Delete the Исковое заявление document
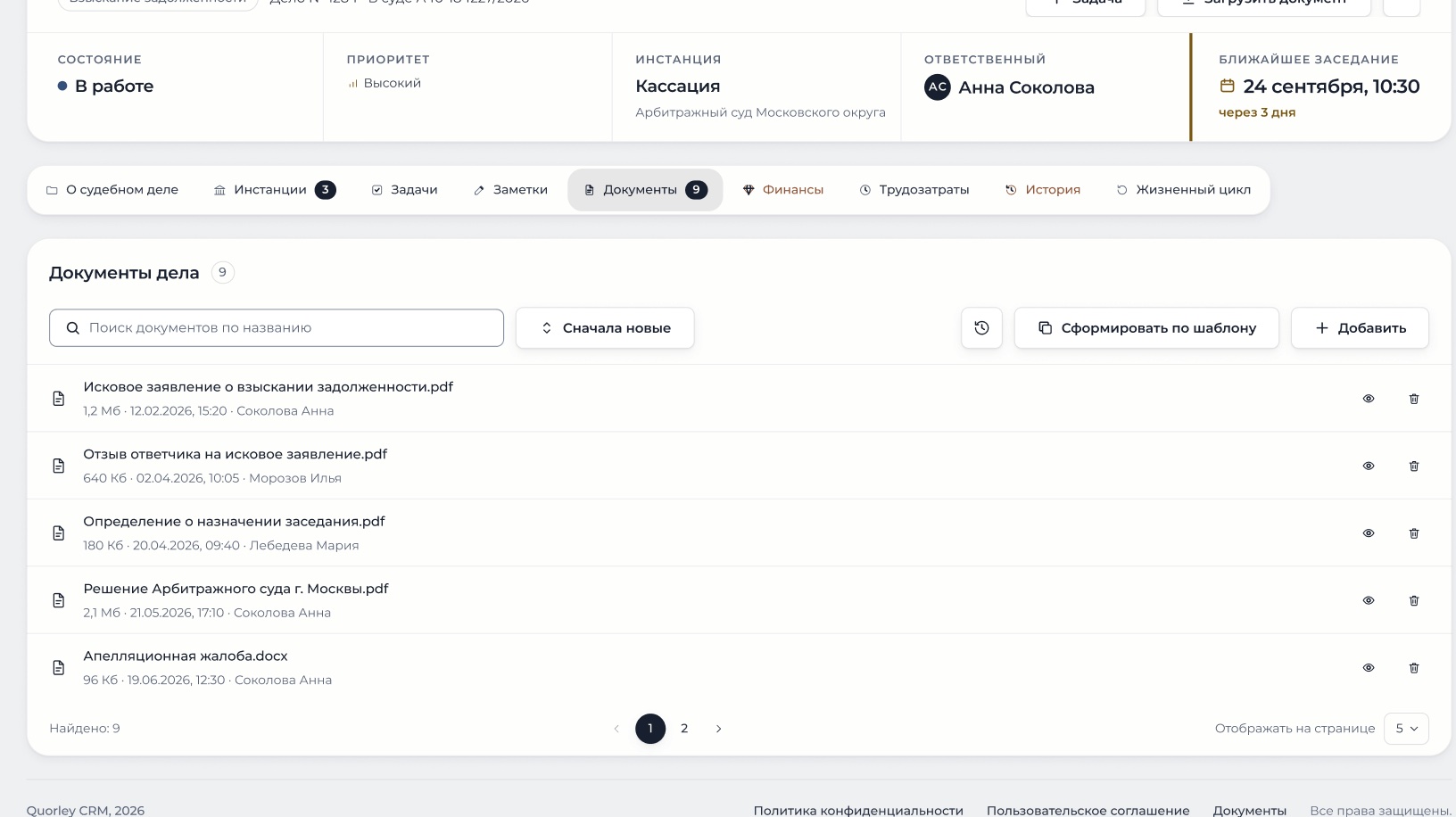Screen dimensions: 1456x817 [1414, 399]
